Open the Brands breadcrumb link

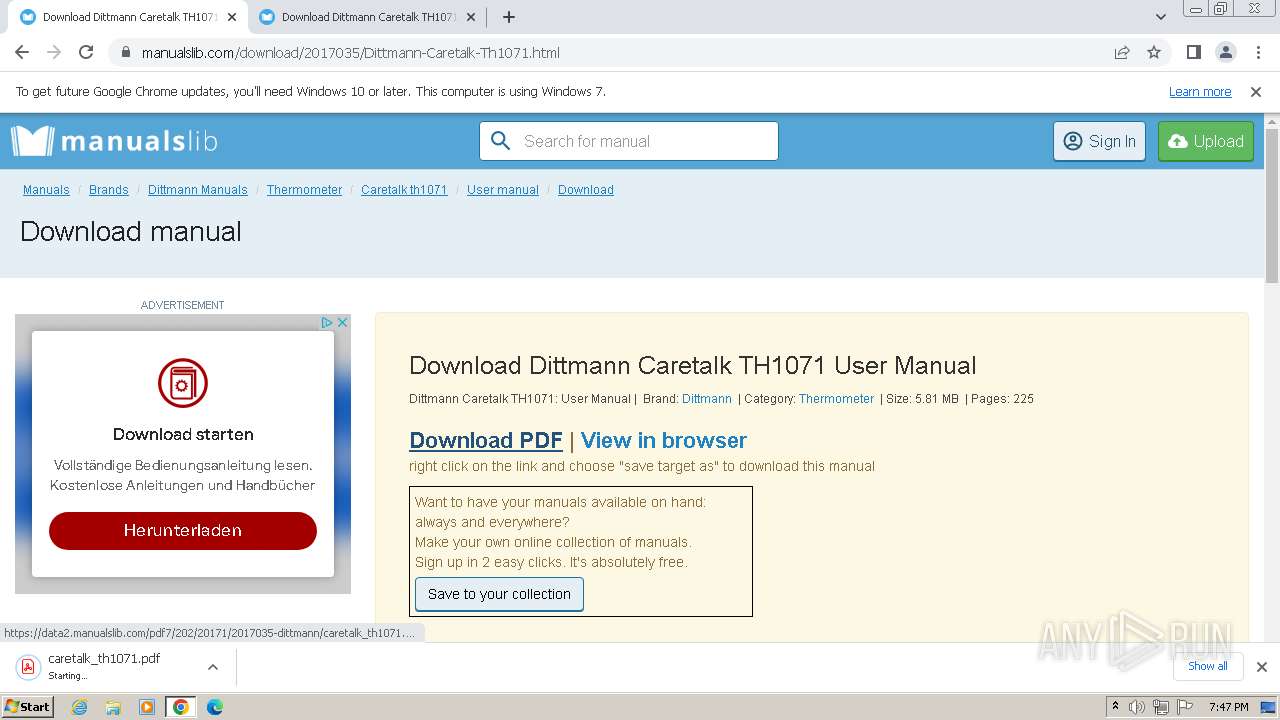click(109, 190)
